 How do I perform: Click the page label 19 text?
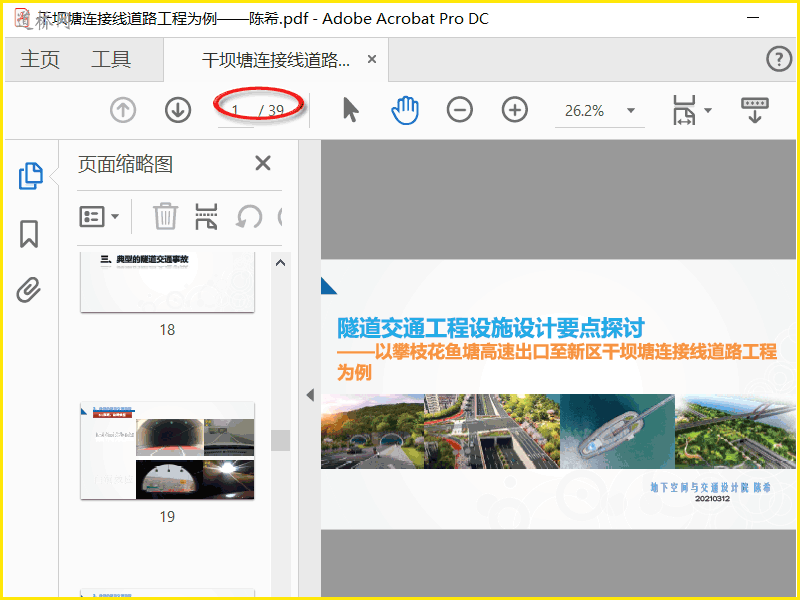point(167,517)
